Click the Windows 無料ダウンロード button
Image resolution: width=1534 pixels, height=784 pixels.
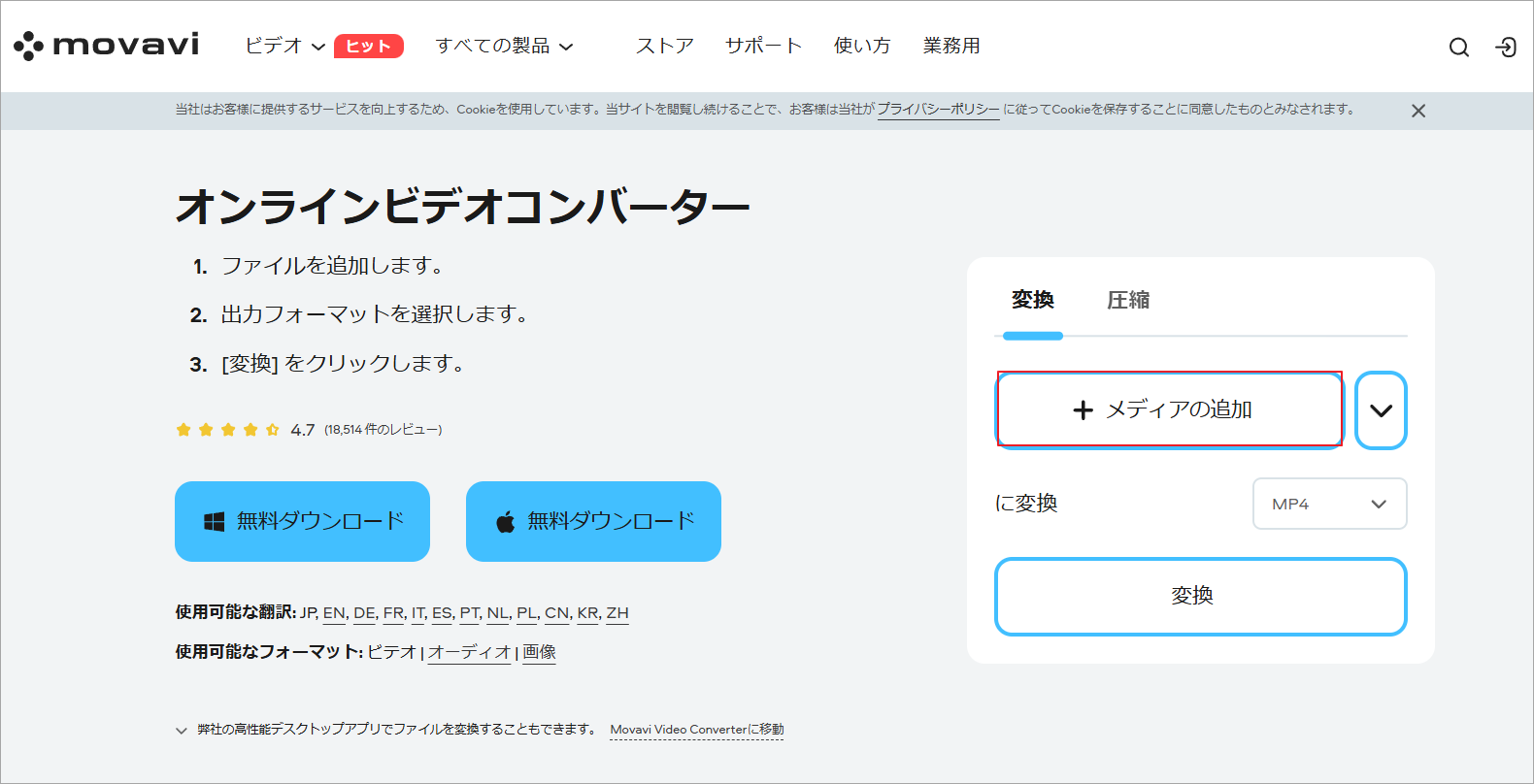[x=302, y=521]
